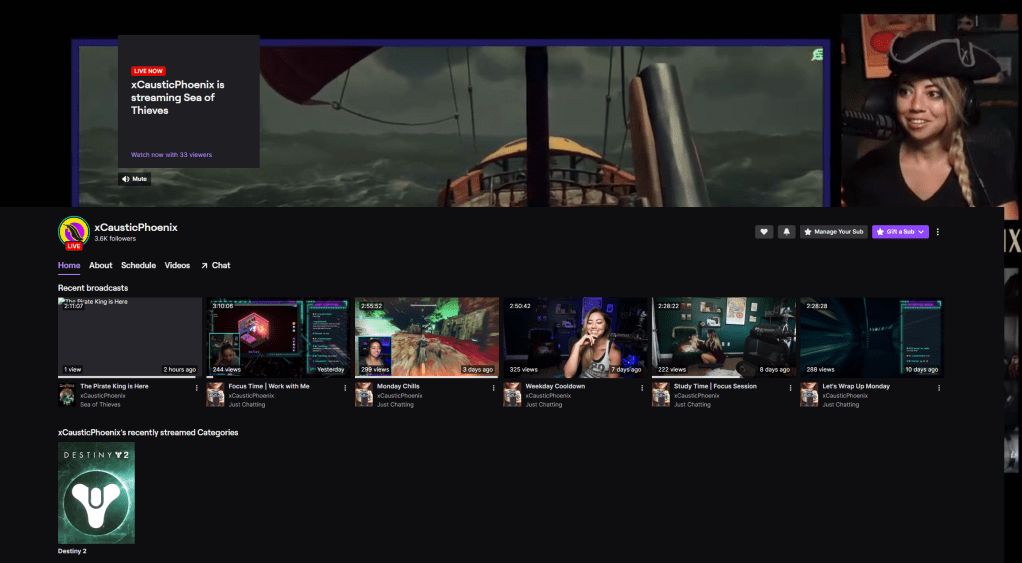The image size is (1022, 563).
Task: Mute the live stream preview
Action: point(134,179)
